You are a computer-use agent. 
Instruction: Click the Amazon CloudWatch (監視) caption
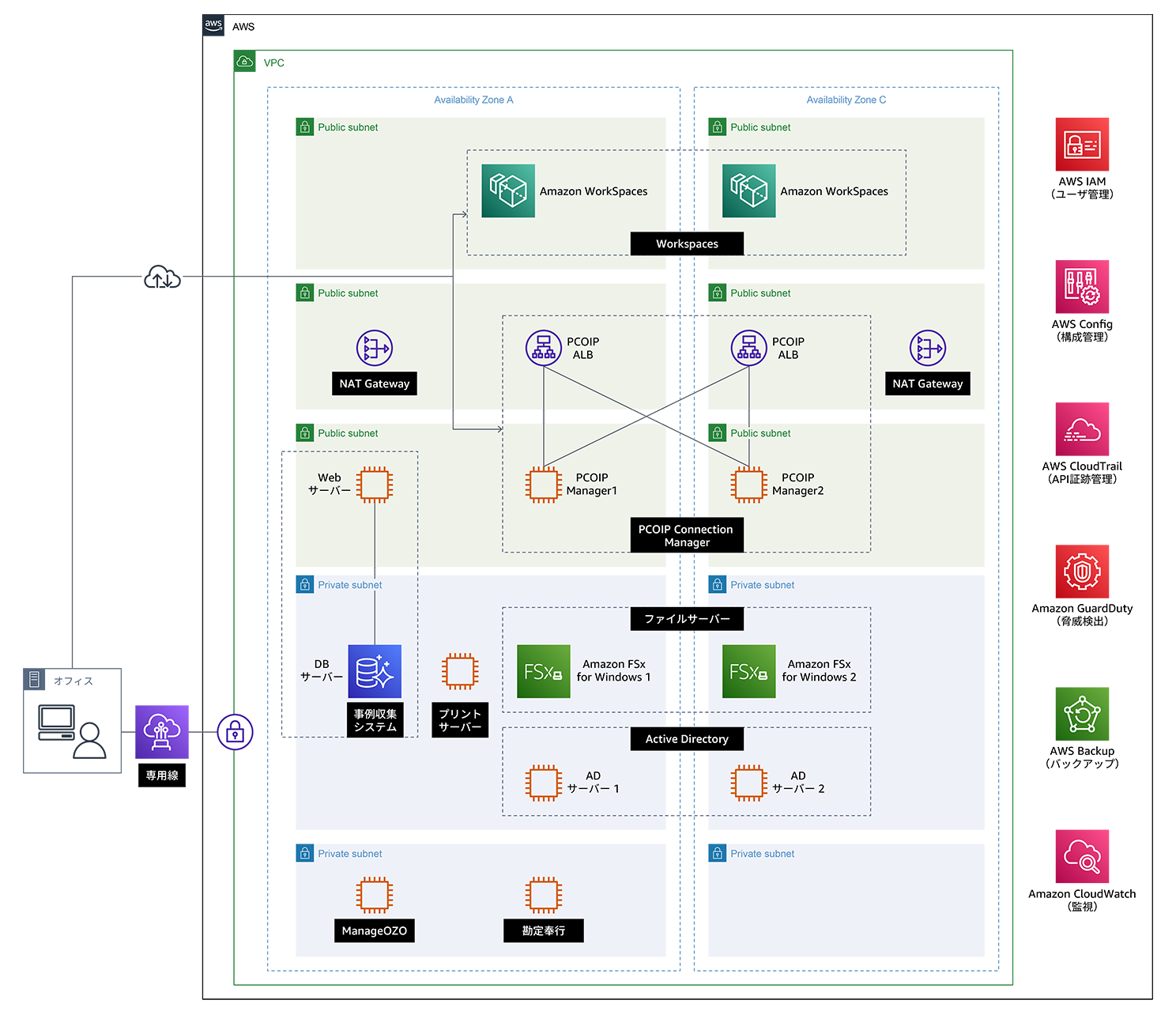pyautogui.click(x=1082, y=900)
